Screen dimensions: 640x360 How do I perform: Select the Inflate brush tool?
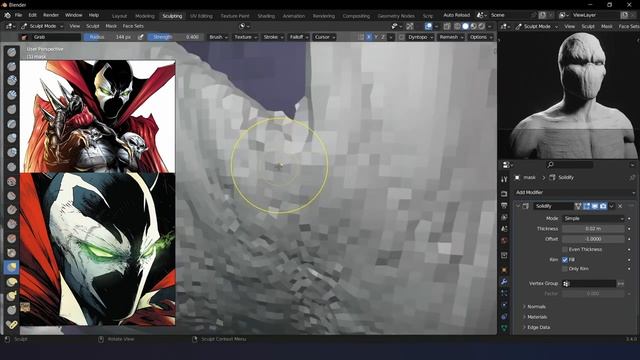12,138
